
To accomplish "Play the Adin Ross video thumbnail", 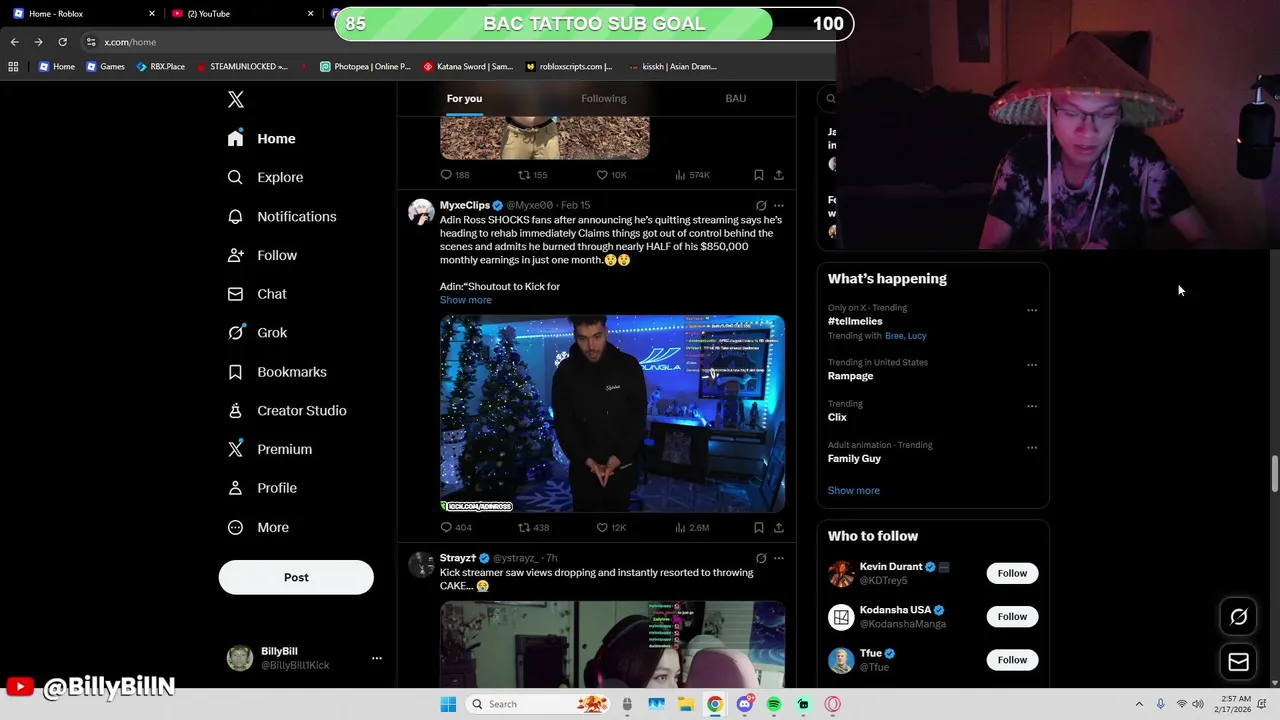I will tap(612, 414).
